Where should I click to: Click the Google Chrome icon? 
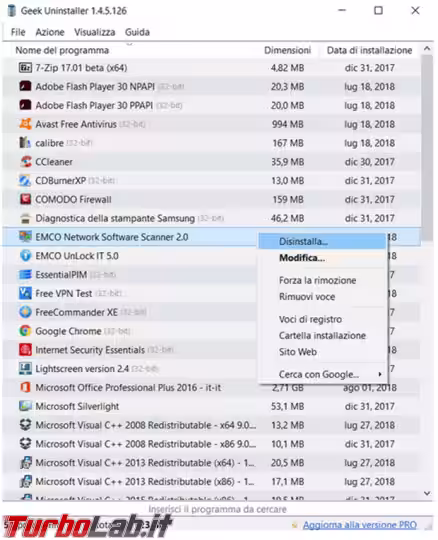pos(25,331)
